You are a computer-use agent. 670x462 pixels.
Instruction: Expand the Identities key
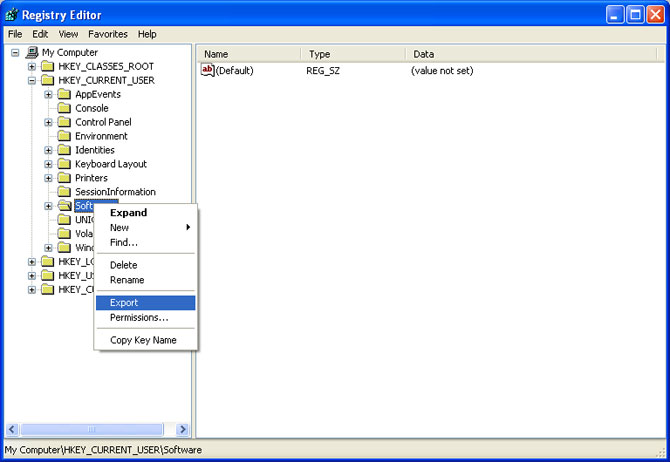(x=49, y=150)
